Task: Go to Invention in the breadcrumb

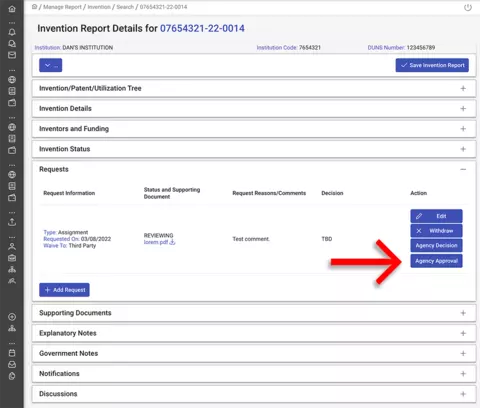Action: pos(99,7)
